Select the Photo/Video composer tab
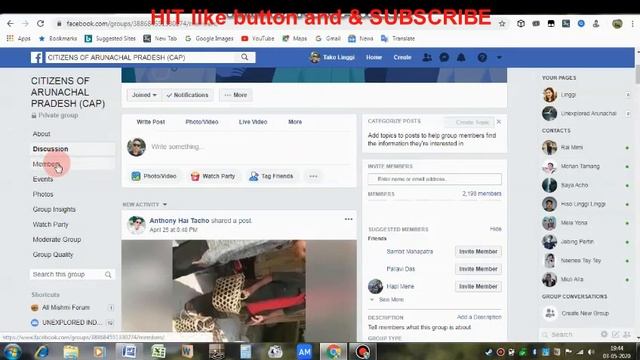The width and height of the screenshot is (640, 360). click(x=202, y=122)
